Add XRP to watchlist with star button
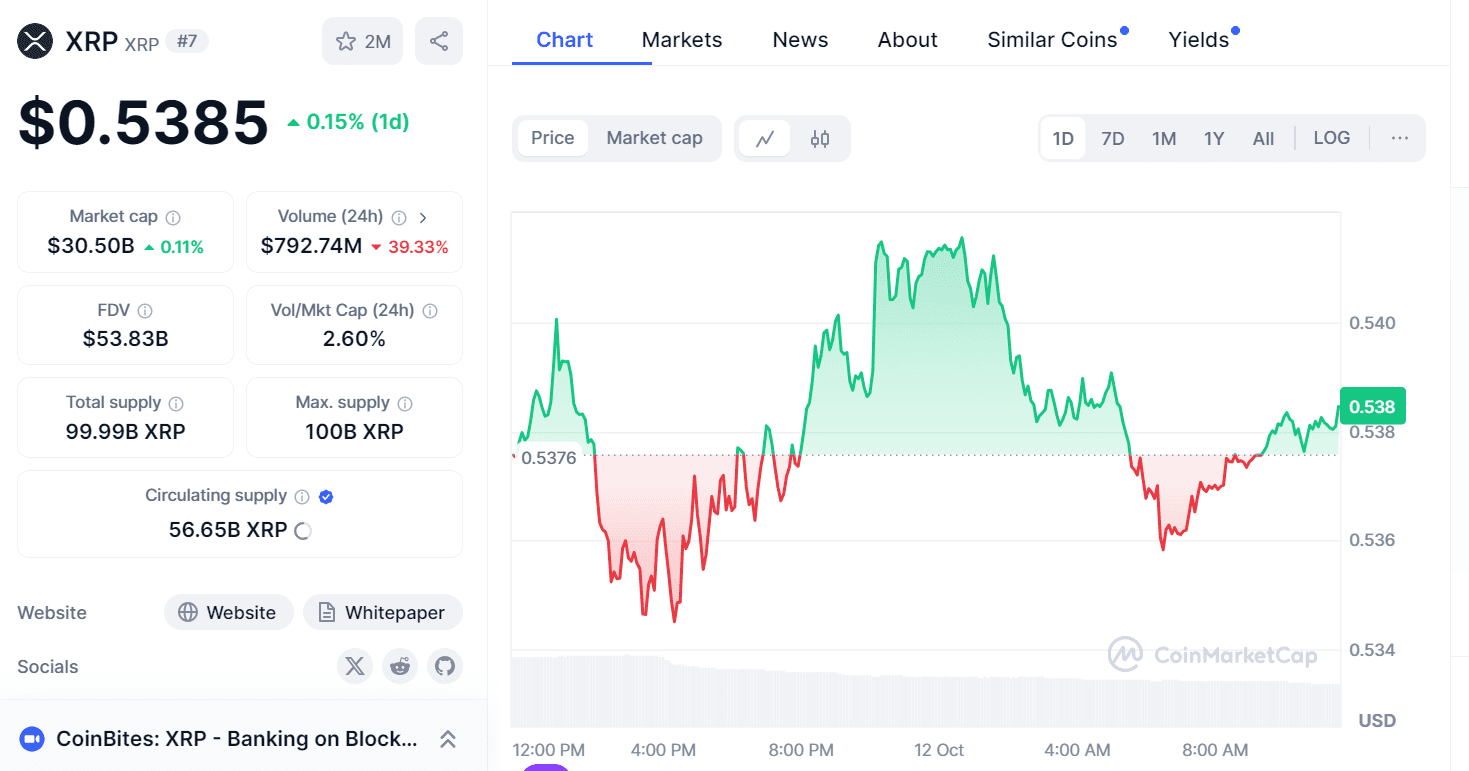The width and height of the screenshot is (1469, 771). click(362, 41)
